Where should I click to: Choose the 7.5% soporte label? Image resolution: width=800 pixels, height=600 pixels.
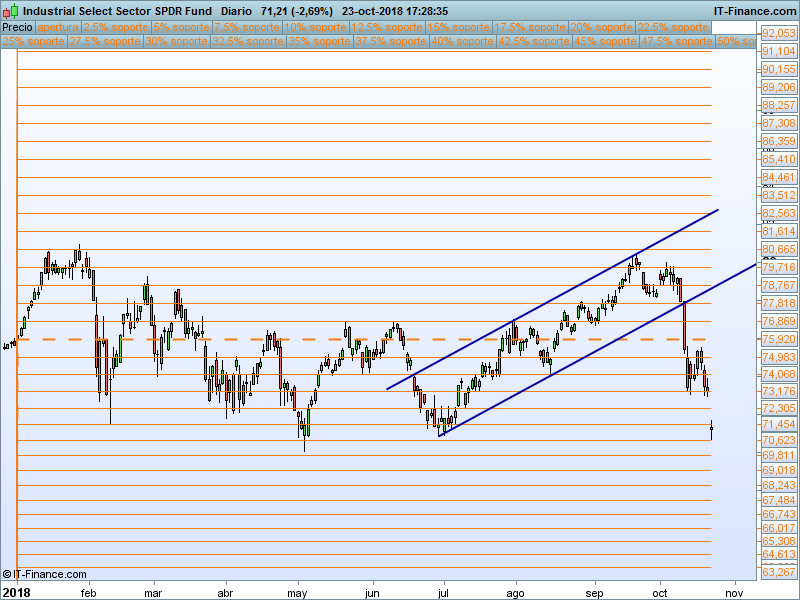click(247, 27)
